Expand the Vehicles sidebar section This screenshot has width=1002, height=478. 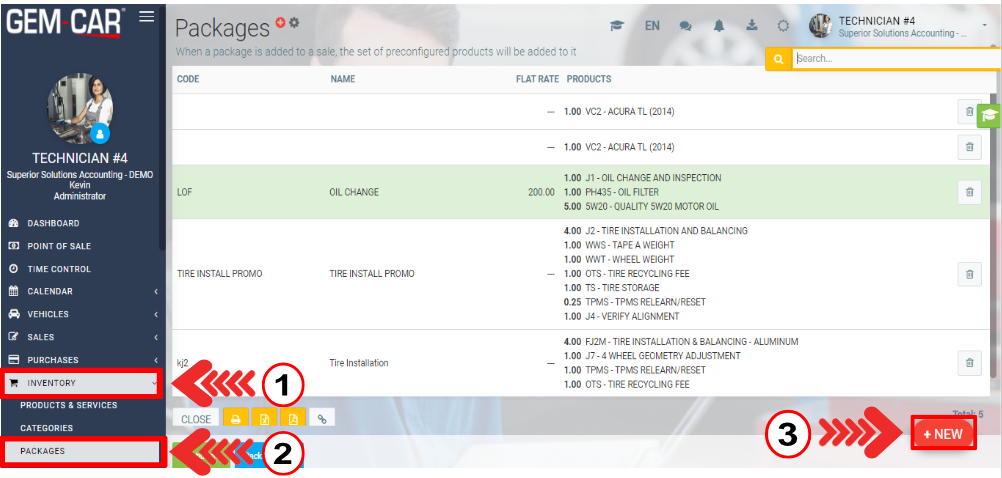point(82,314)
